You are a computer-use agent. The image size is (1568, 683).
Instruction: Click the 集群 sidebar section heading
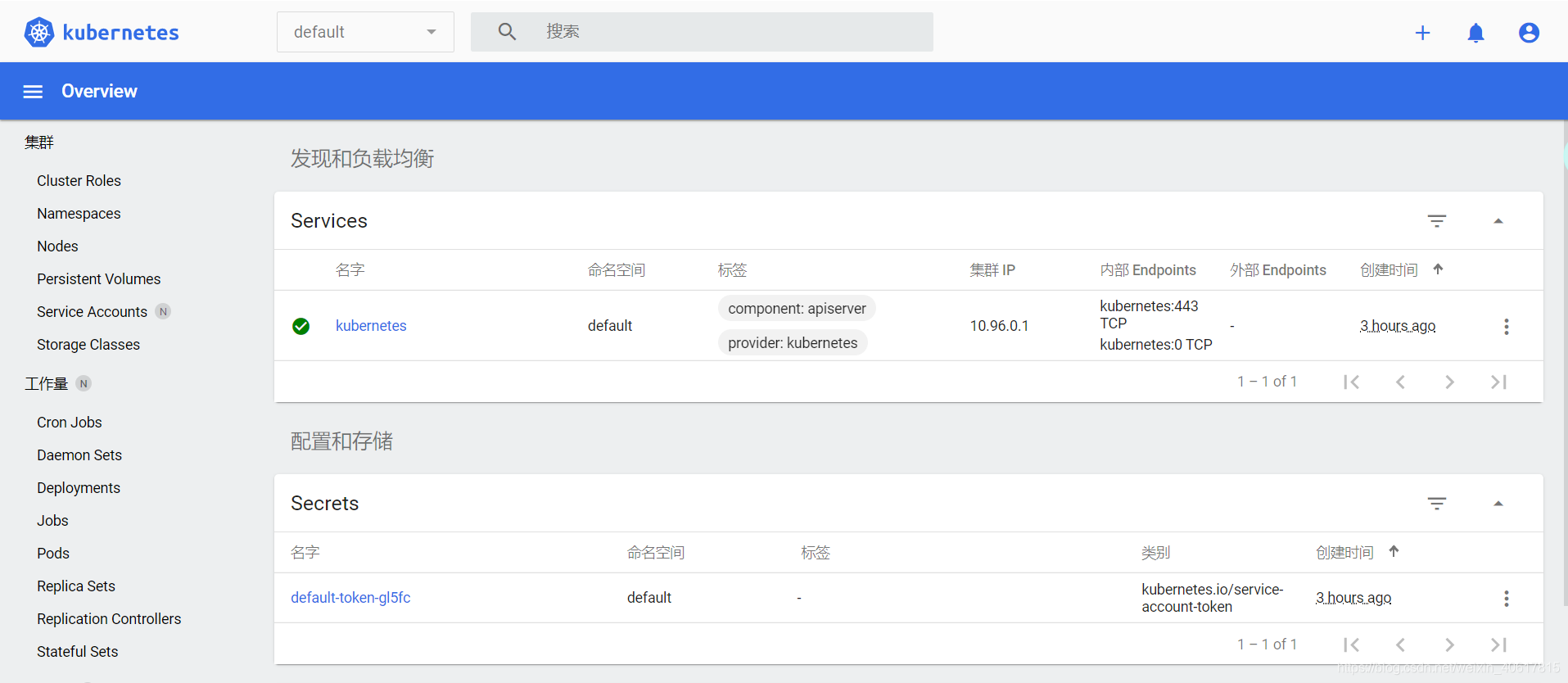pos(39,142)
